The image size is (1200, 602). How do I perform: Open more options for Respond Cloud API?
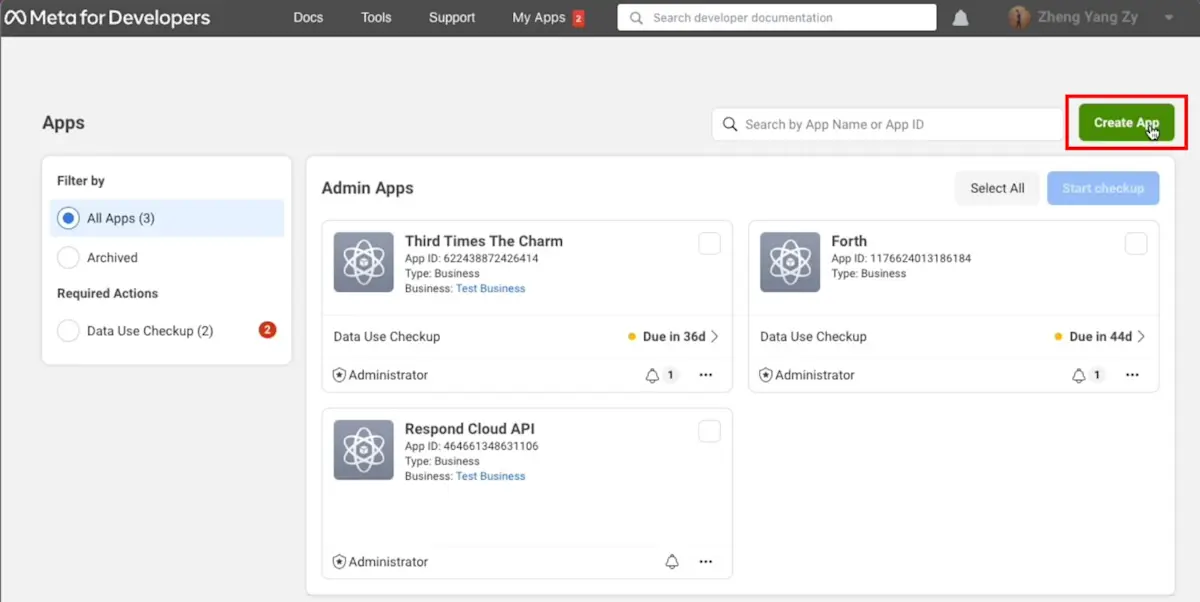pyautogui.click(x=706, y=561)
